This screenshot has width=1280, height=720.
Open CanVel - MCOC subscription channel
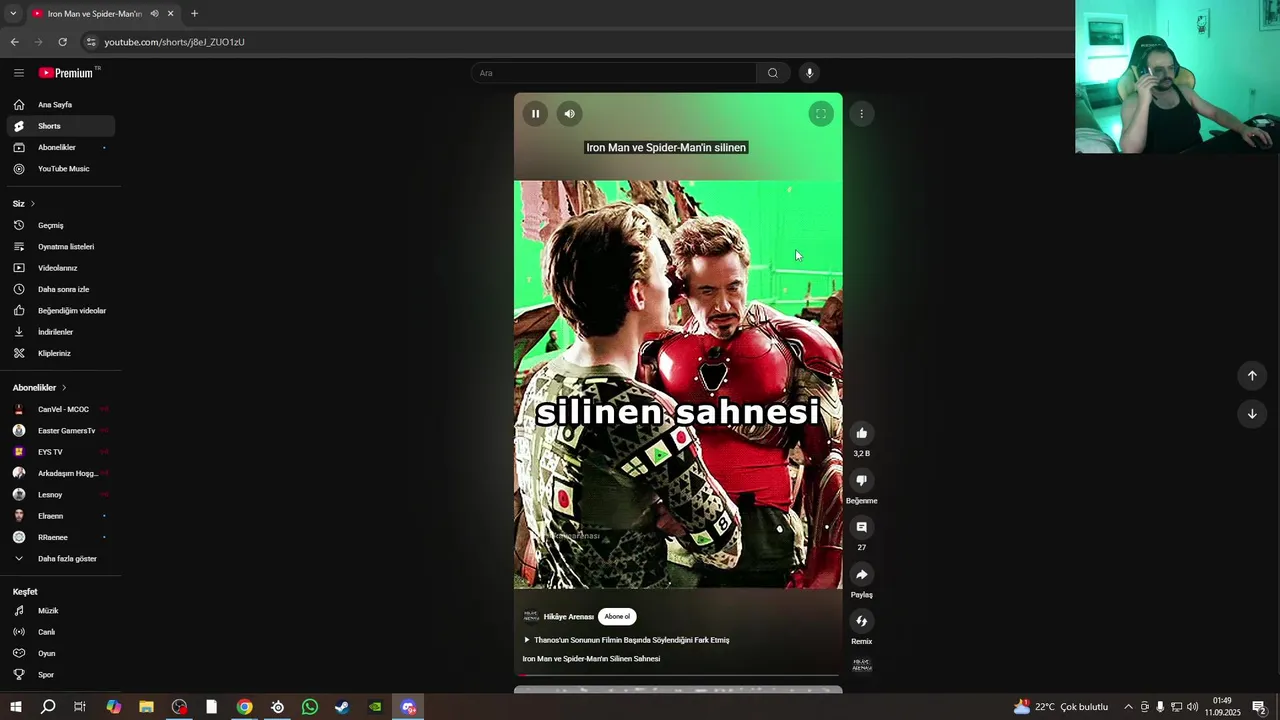click(60, 410)
